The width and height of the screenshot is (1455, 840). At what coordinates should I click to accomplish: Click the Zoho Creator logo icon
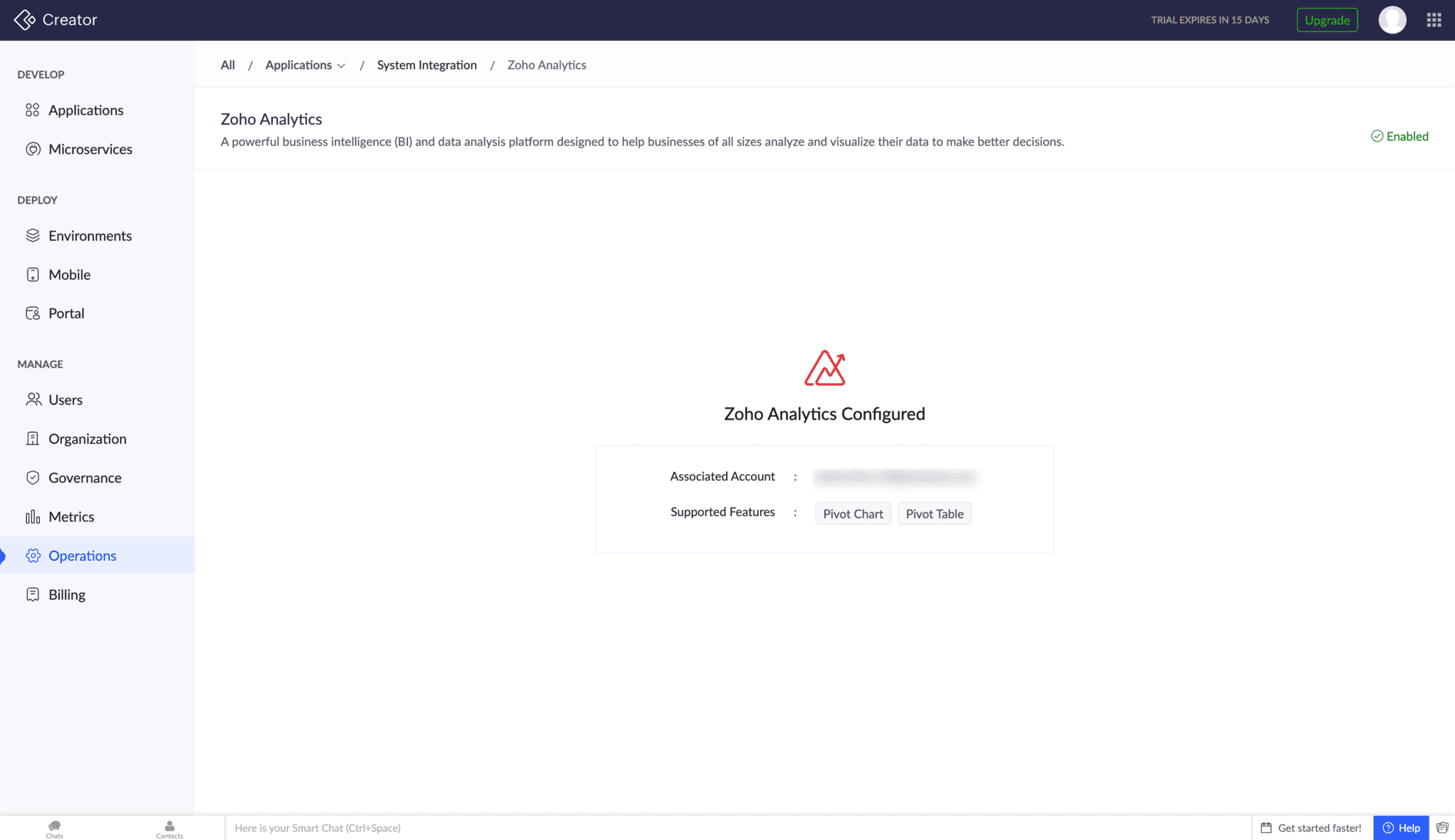(x=25, y=20)
